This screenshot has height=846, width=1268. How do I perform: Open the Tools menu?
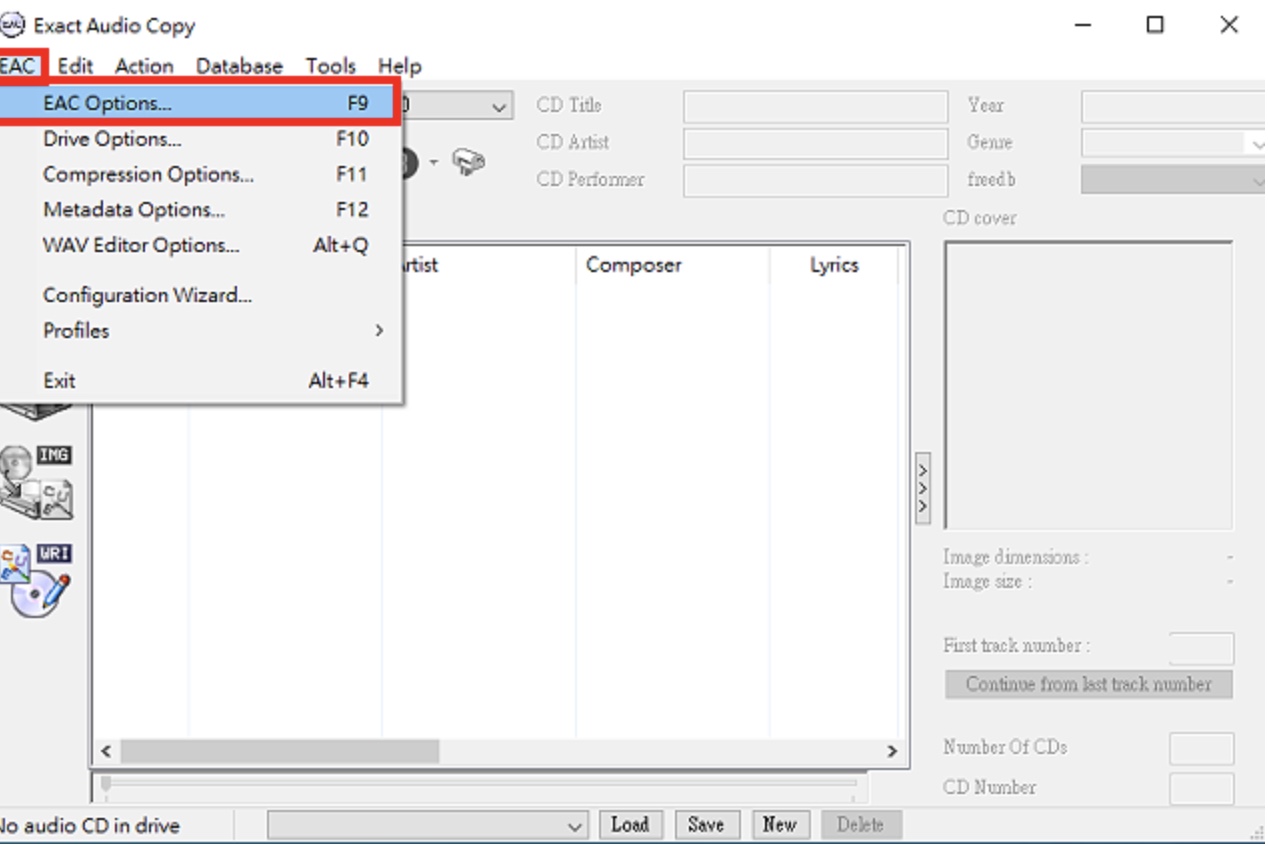click(x=331, y=66)
